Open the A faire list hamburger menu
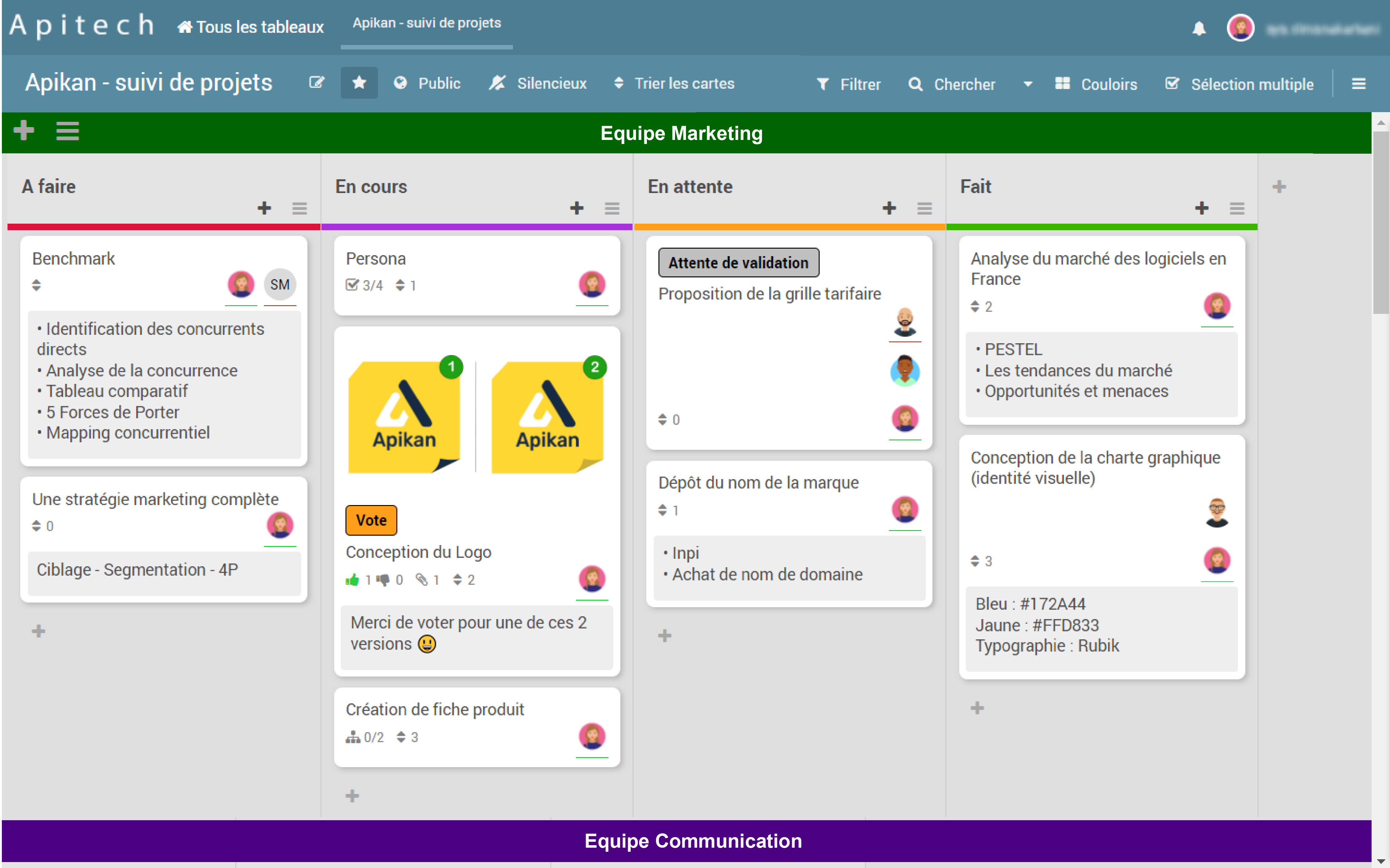Image resolution: width=1390 pixels, height=868 pixels. click(x=299, y=208)
